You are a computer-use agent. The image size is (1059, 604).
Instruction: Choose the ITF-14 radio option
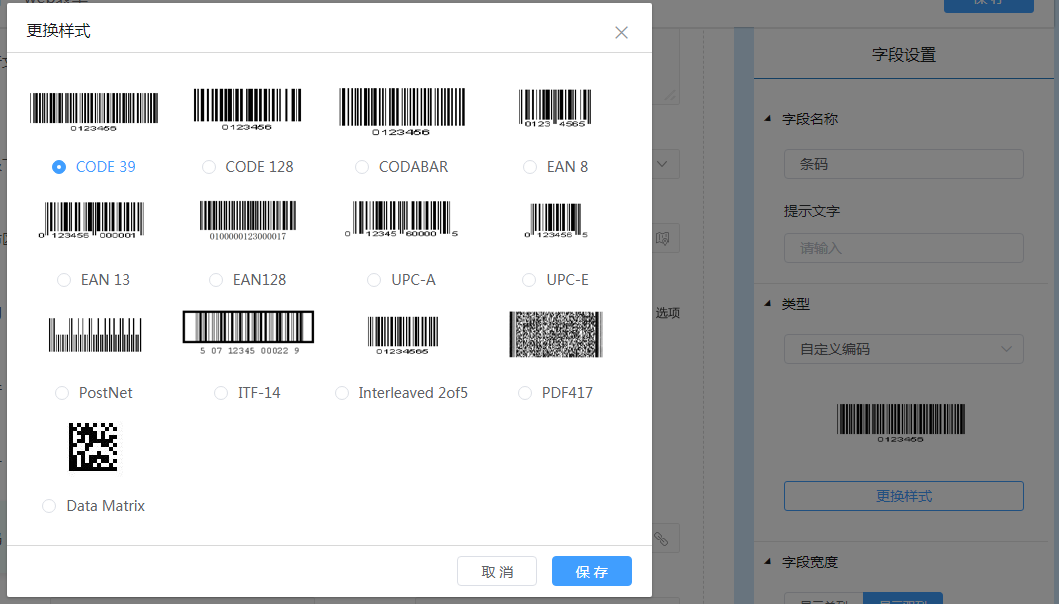[x=221, y=393]
